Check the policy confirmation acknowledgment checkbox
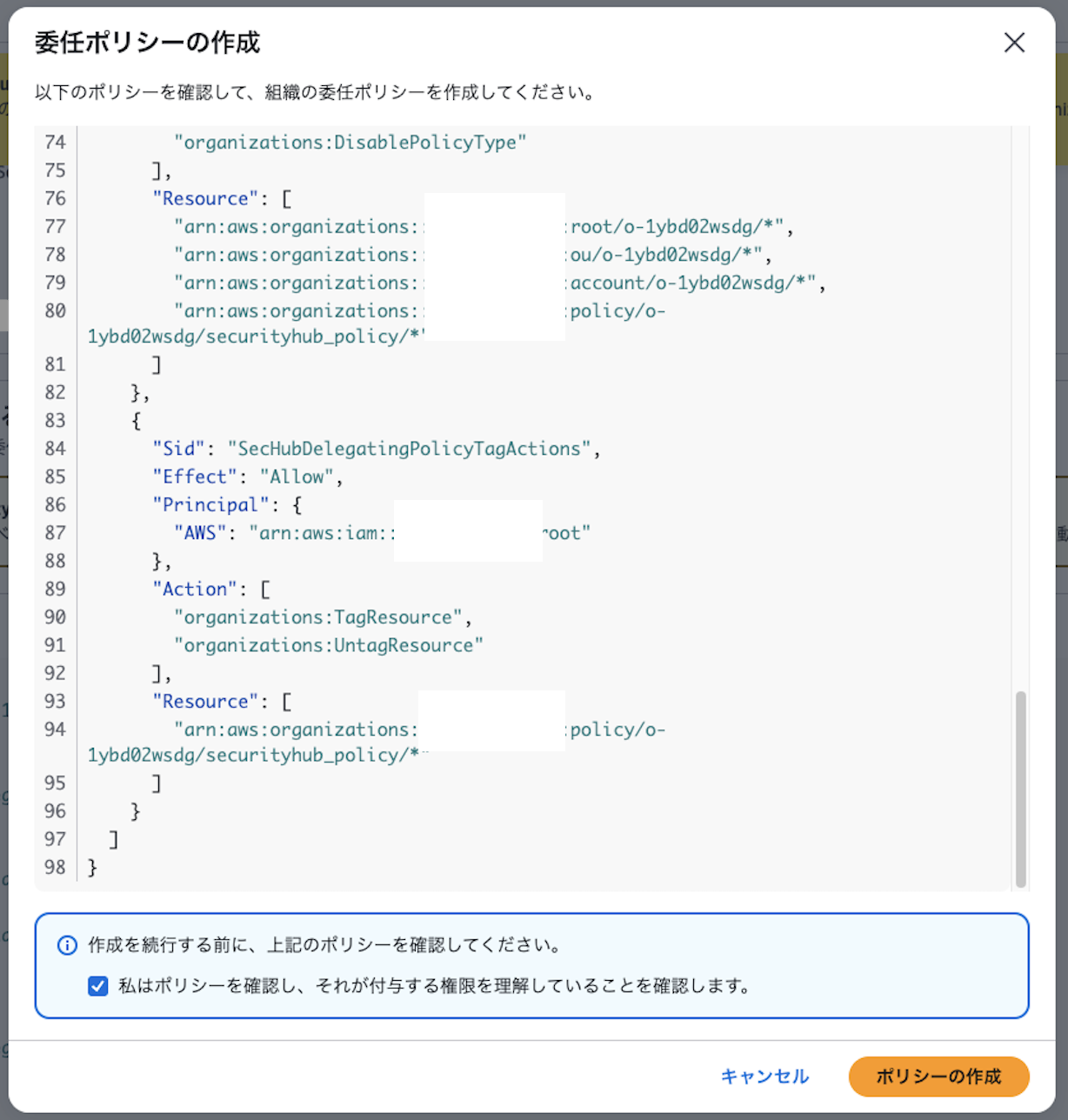Viewport: 1068px width, 1120px height. pos(98,986)
